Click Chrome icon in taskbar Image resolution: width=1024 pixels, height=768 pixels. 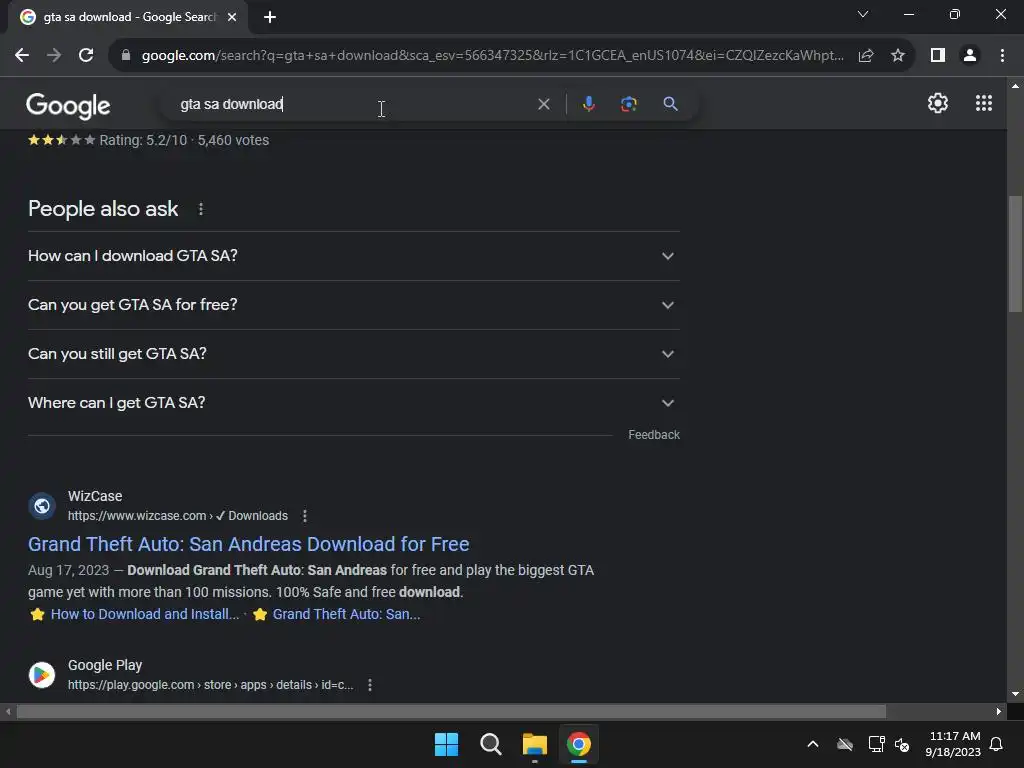579,744
